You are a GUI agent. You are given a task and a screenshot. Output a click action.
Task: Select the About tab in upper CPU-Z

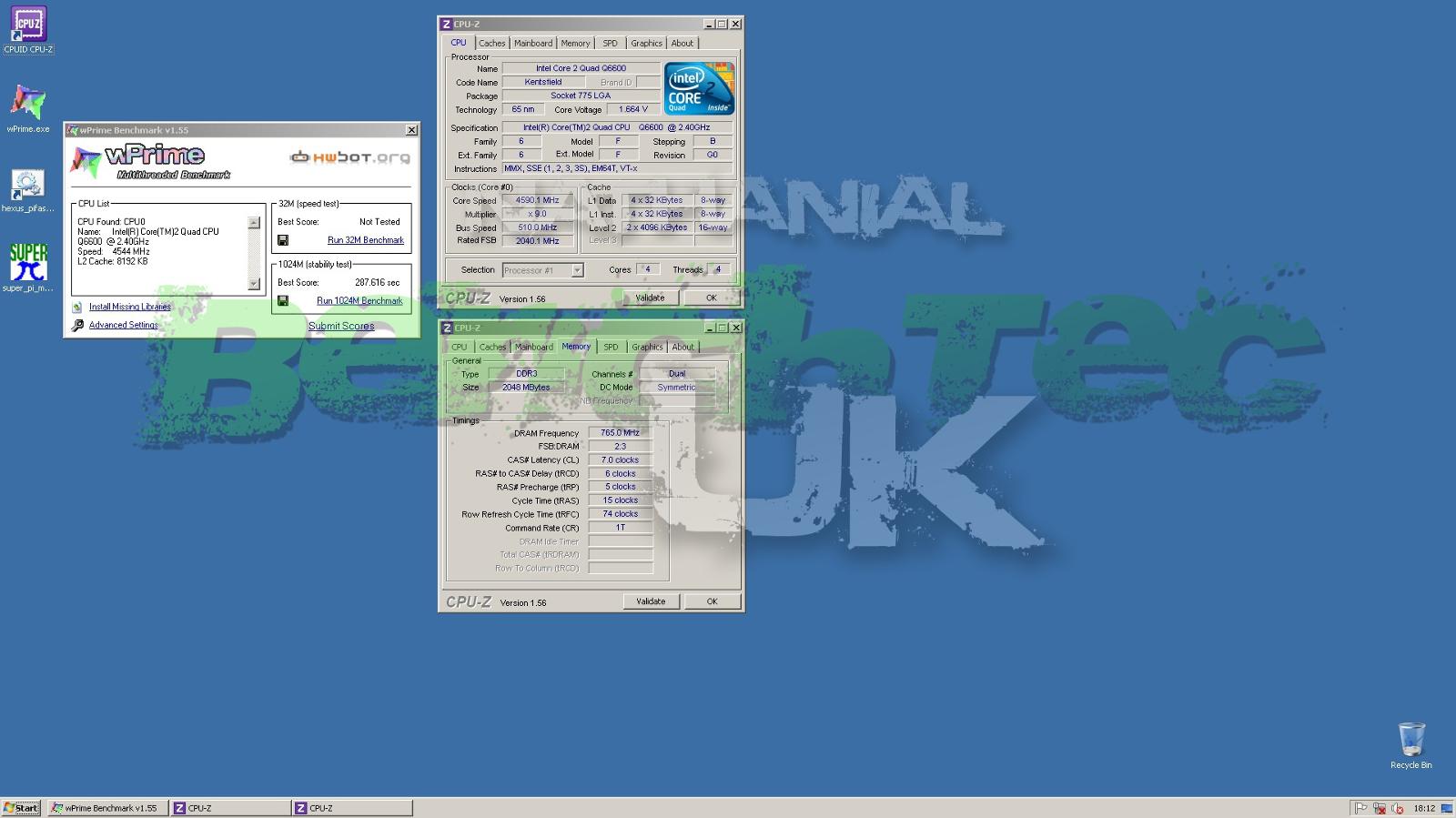682,44
